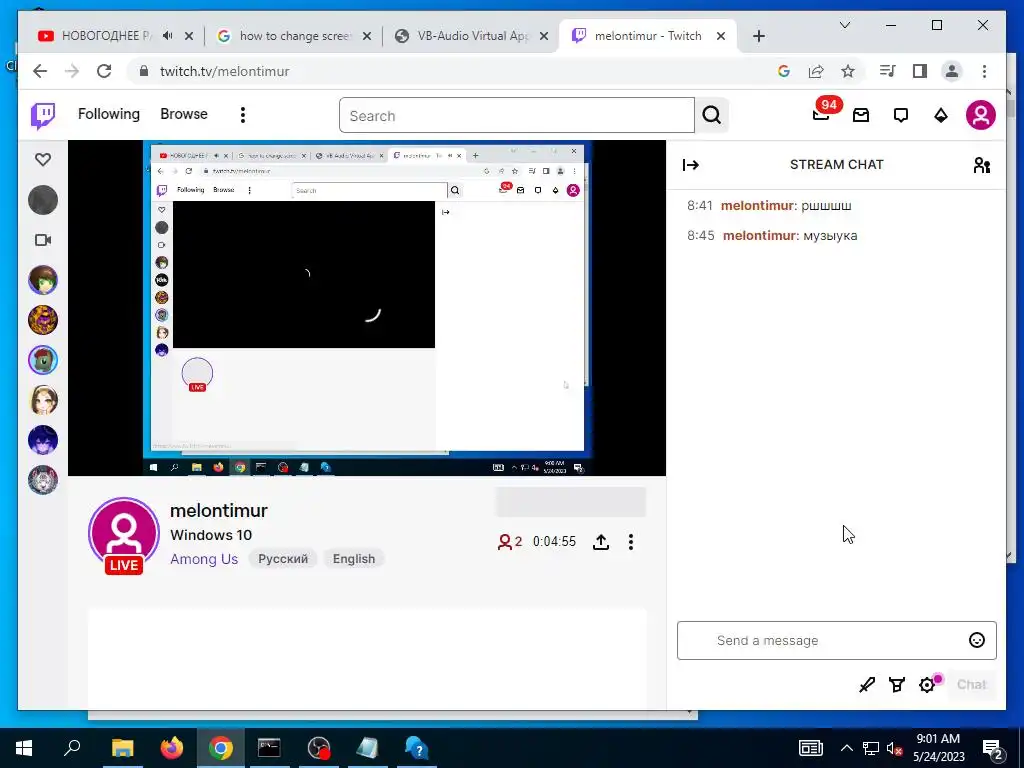This screenshot has height=768, width=1024.
Task: Click the Chat send button
Action: coord(971,684)
